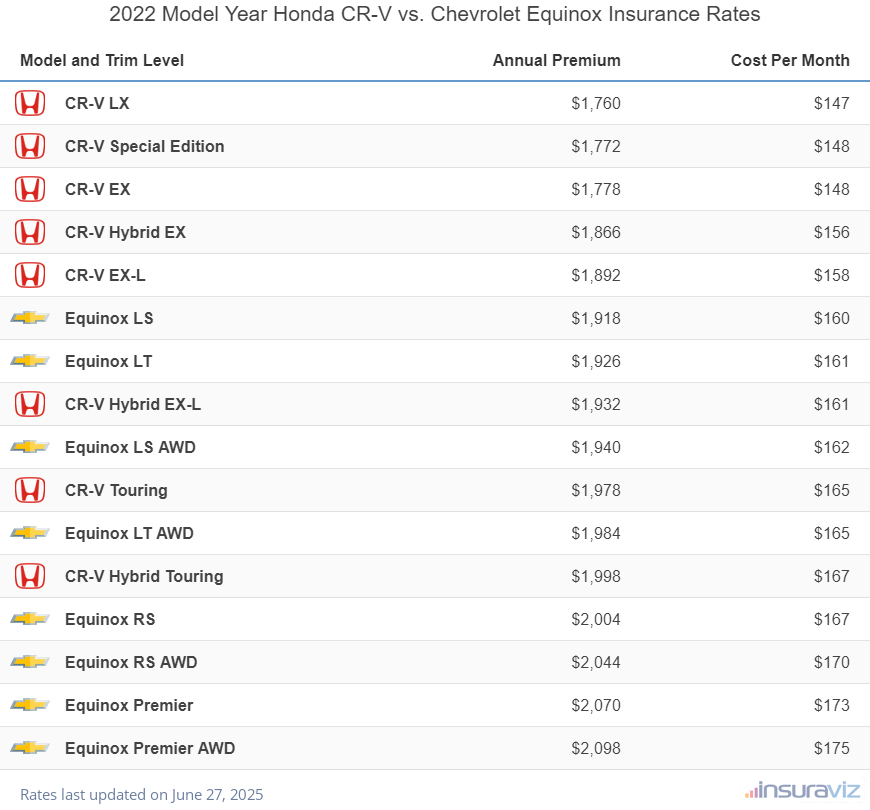Viewport: 870px width, 810px height.
Task: Select the Equinox LS trim name
Action: point(109,318)
